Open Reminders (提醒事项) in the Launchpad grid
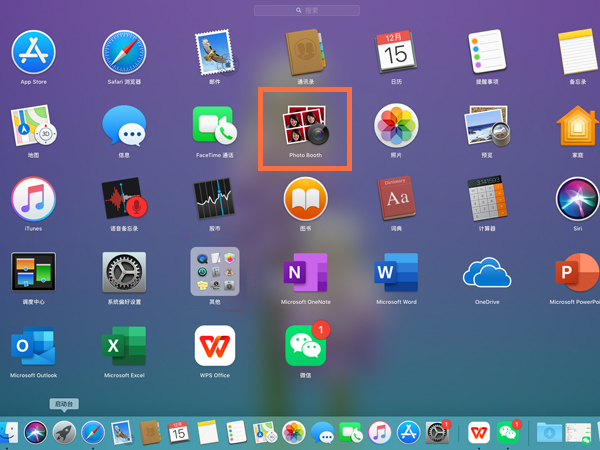 (487, 51)
